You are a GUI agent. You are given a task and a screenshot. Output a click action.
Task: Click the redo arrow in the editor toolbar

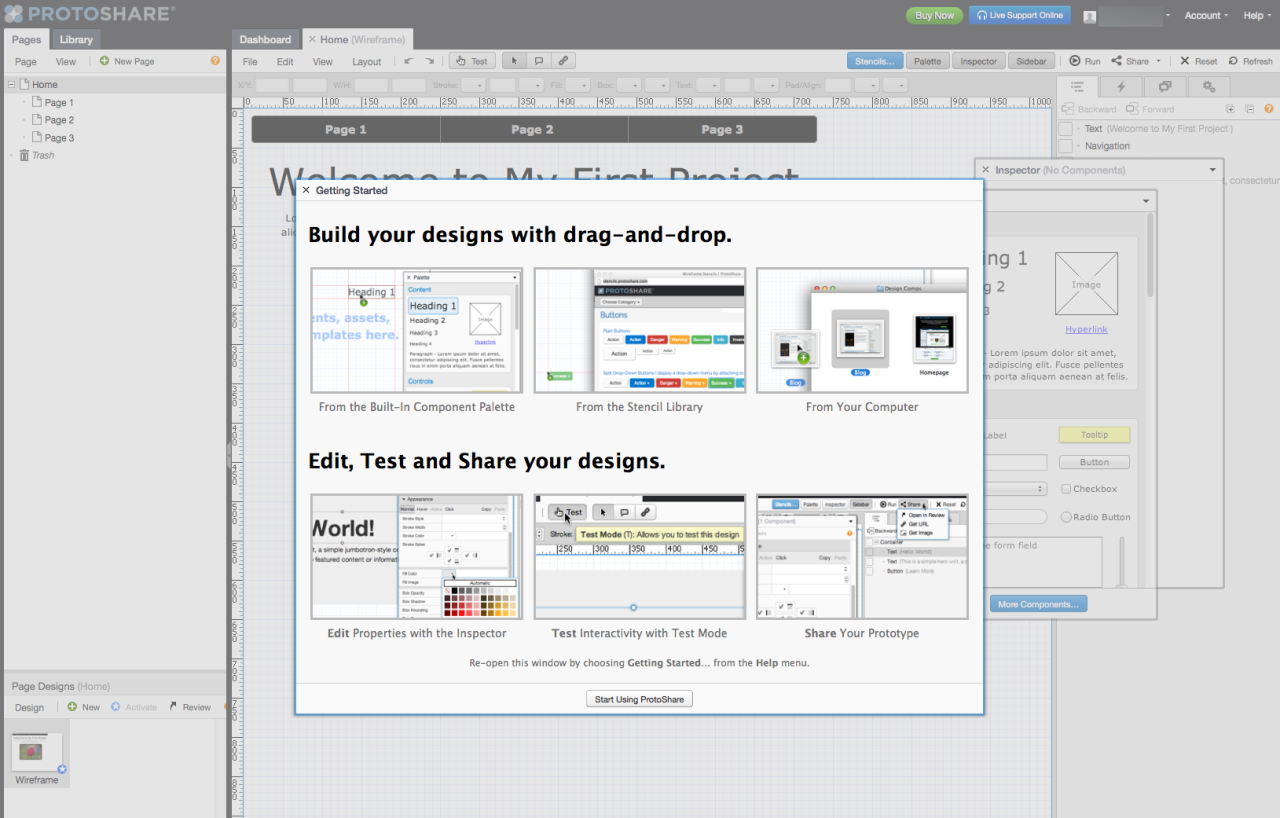coord(429,61)
